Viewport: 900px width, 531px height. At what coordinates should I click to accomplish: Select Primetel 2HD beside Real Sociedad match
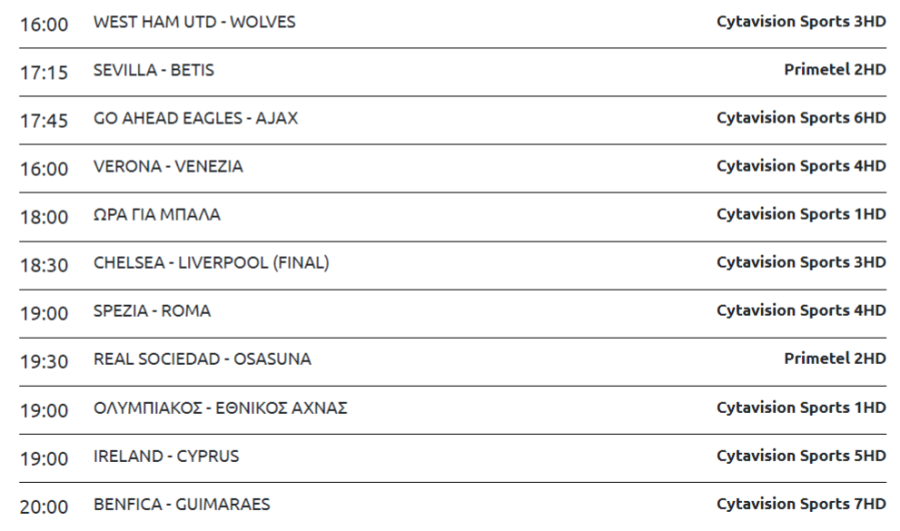835,359
